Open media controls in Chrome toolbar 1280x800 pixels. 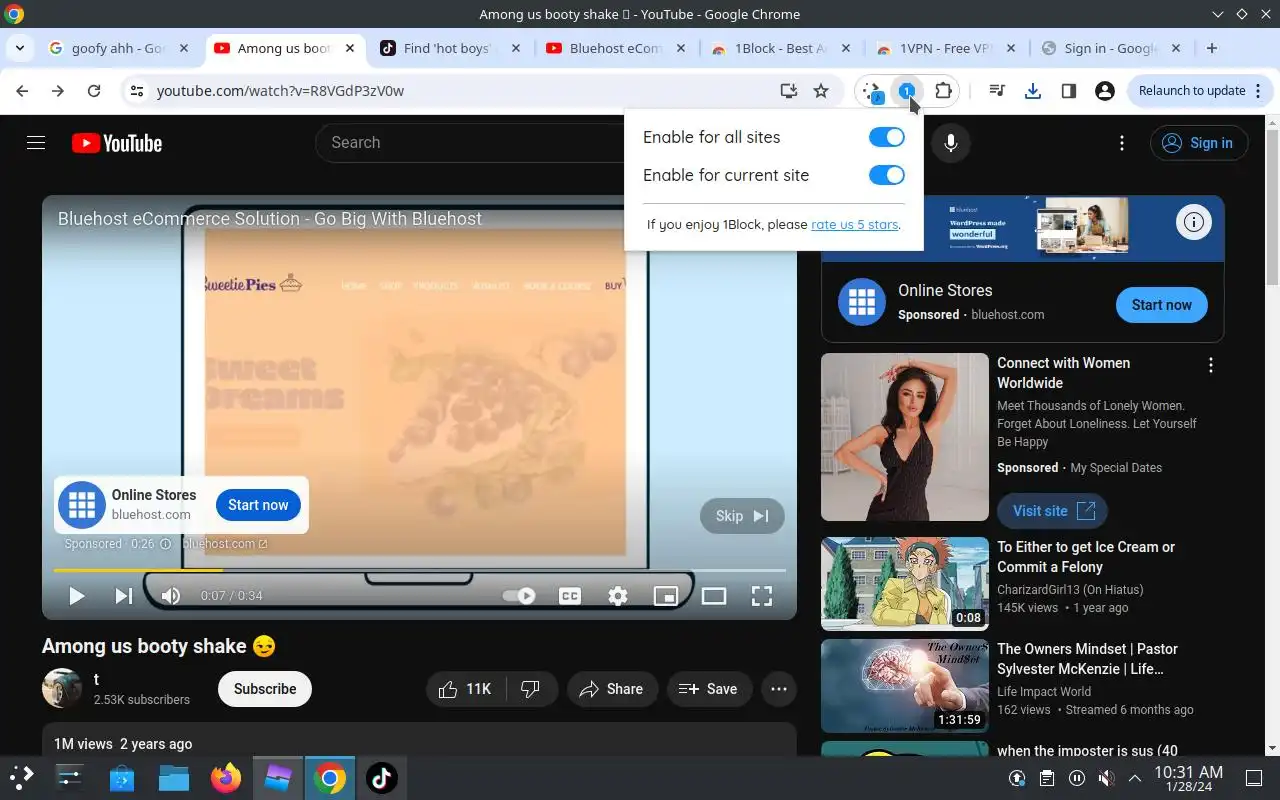point(997,91)
